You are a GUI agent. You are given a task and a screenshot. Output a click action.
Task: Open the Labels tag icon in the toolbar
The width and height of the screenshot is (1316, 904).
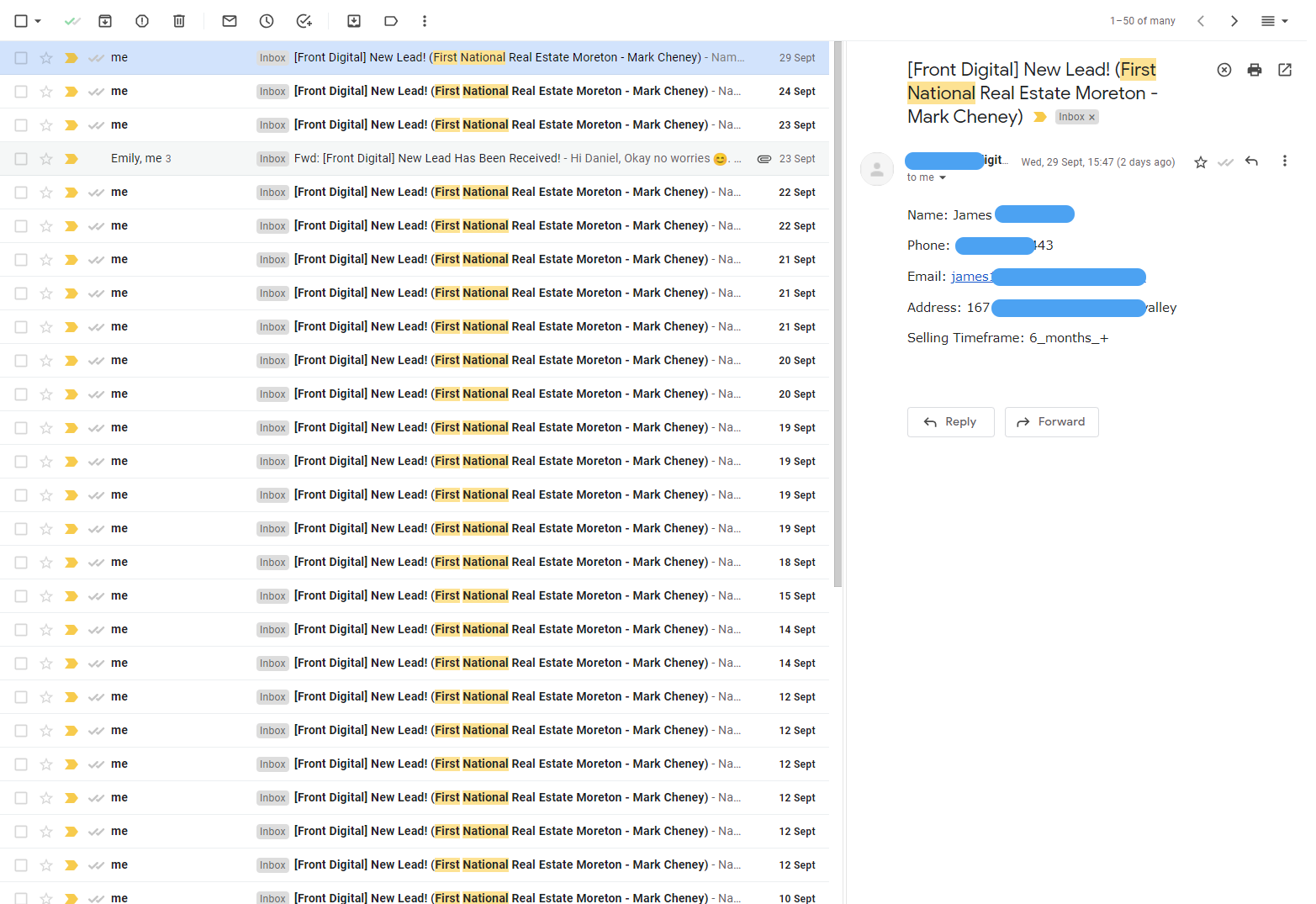tap(391, 21)
